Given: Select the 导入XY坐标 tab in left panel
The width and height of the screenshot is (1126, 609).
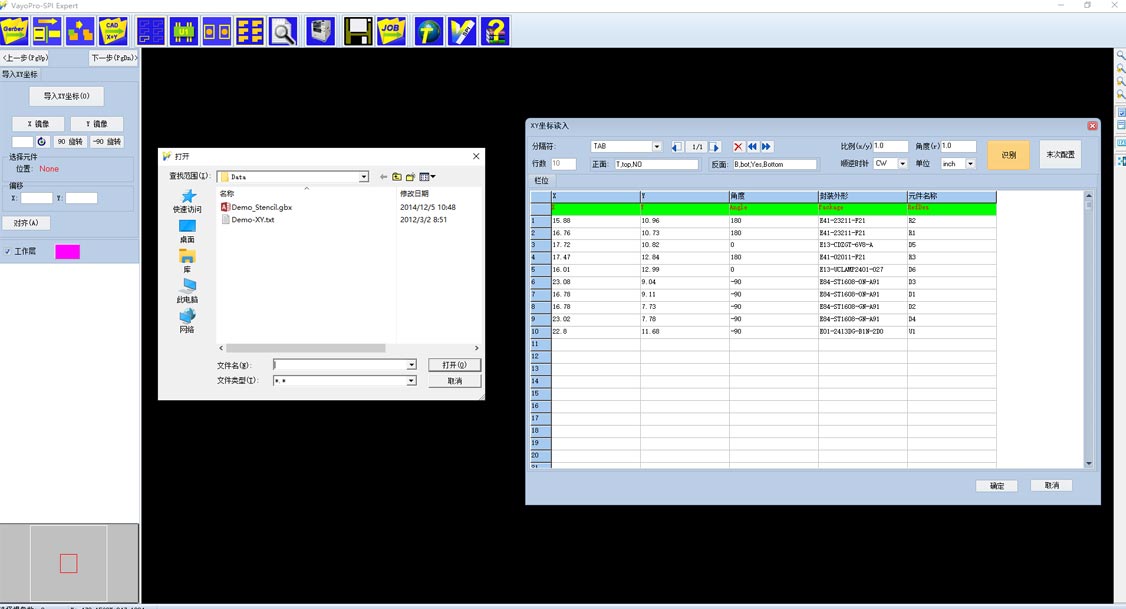Looking at the screenshot, I should [20, 74].
